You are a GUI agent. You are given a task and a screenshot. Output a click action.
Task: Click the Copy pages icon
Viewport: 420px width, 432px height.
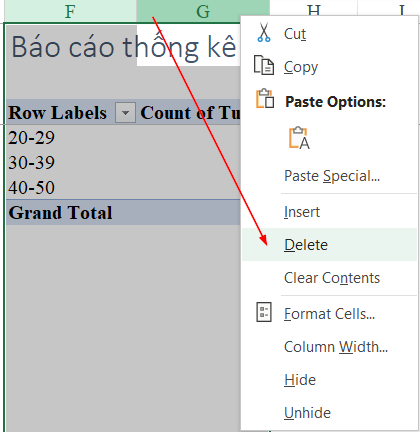tap(264, 65)
